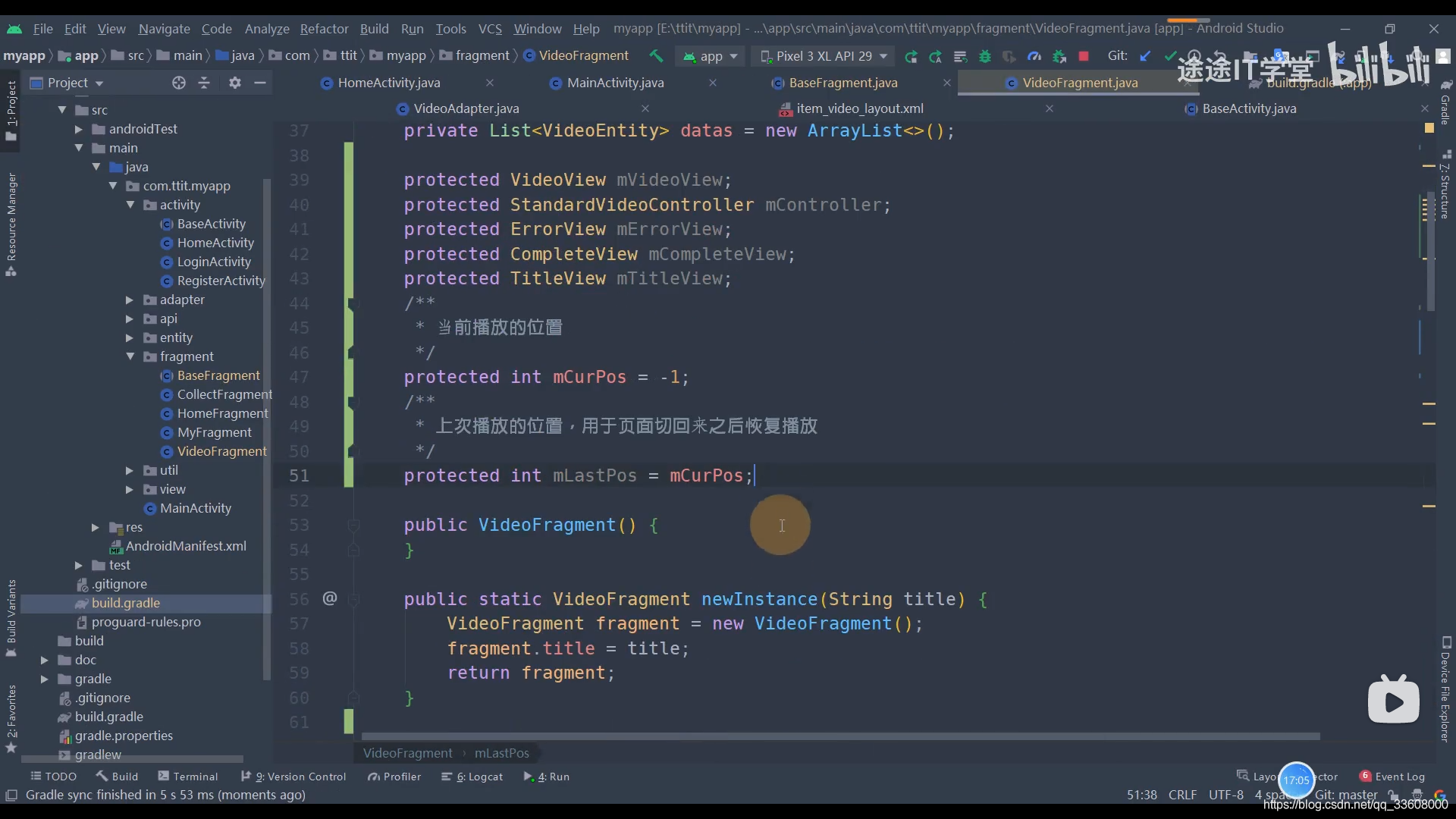Expand the entity package folder
Screen dimensions: 1456x819
coord(130,337)
